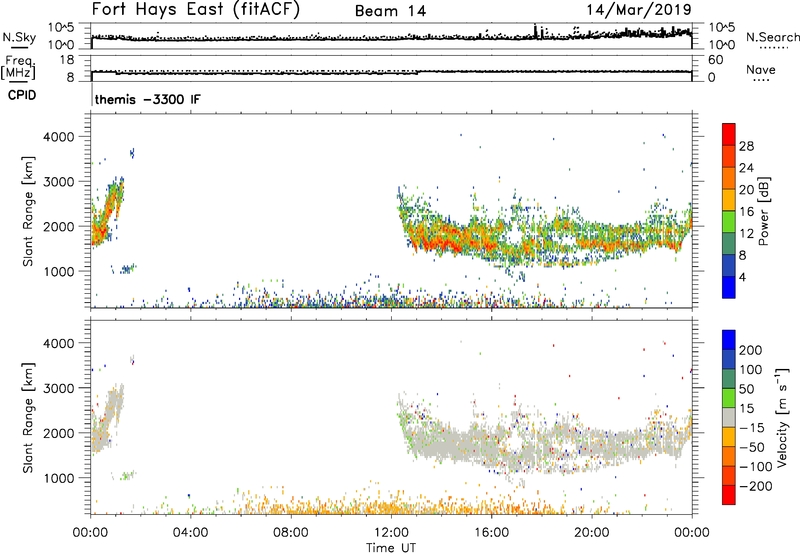Select the Velocity [m s-1] colorbar title
This screenshot has height=554, width=800.
[782, 417]
